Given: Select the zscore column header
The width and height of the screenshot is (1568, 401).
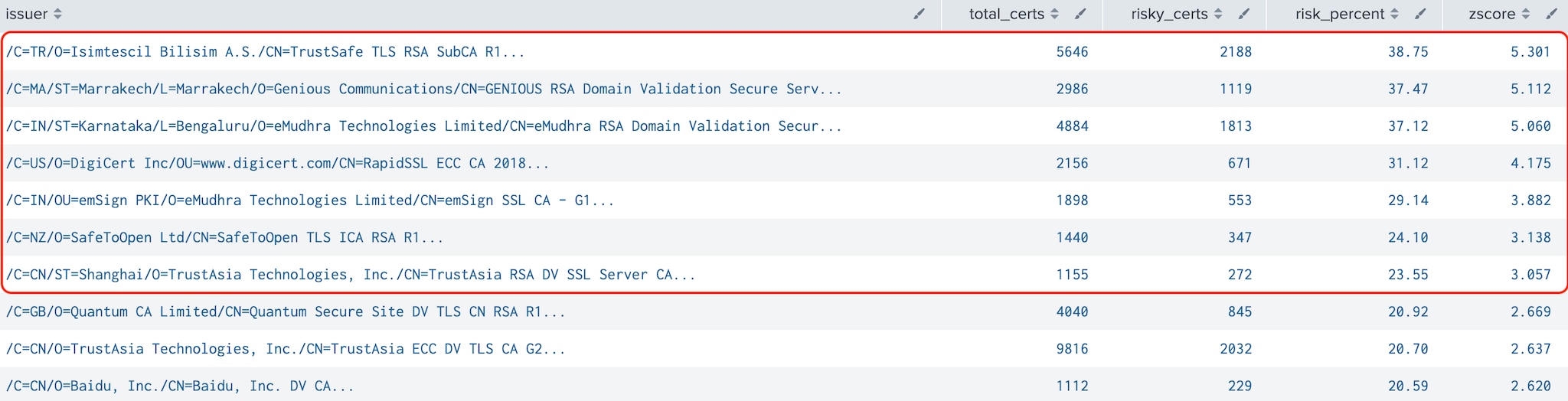Looking at the screenshot, I should click(x=1492, y=14).
